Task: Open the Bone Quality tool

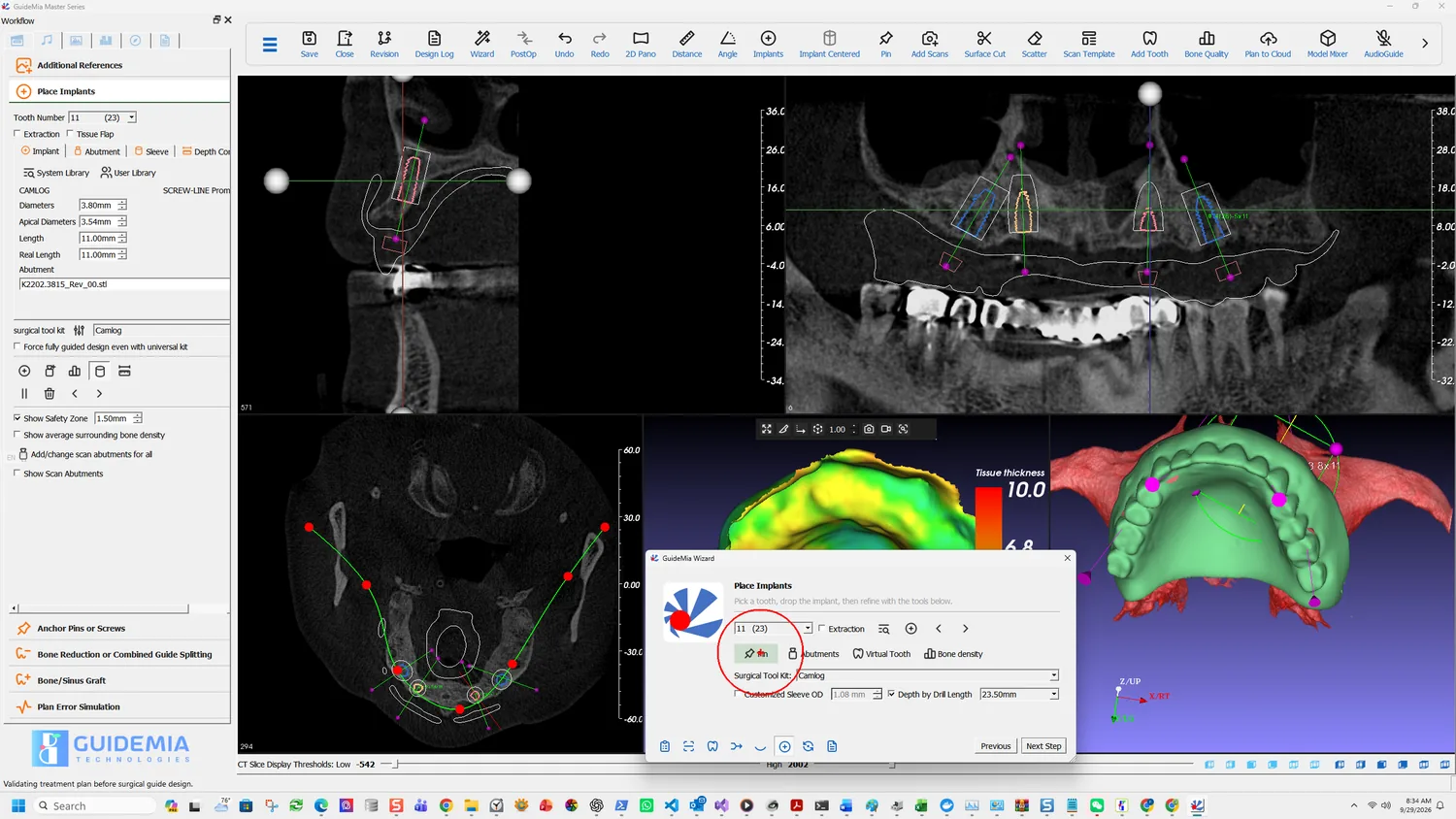Action: click(1207, 44)
